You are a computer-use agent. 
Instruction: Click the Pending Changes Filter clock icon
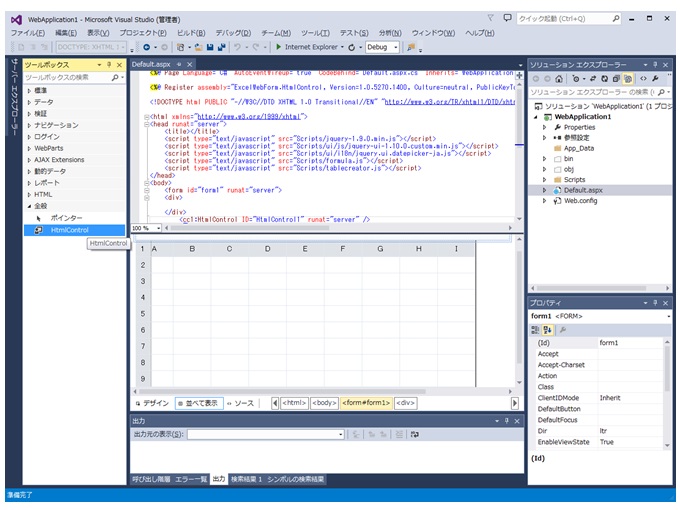(x=576, y=79)
